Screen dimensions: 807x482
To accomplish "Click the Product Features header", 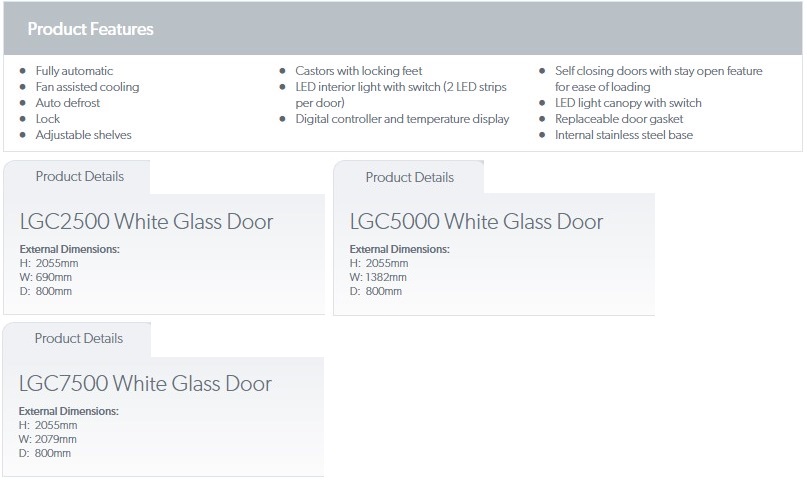I will tap(91, 29).
